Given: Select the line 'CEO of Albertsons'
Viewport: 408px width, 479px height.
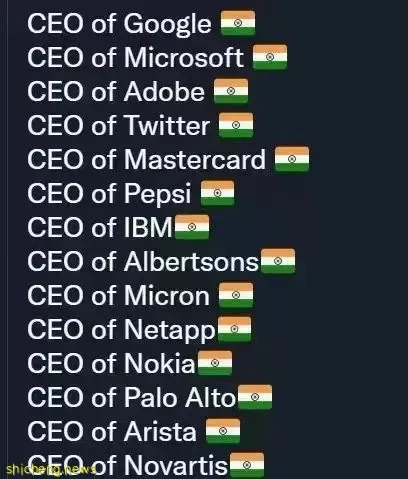Looking at the screenshot, I should [x=143, y=261].
